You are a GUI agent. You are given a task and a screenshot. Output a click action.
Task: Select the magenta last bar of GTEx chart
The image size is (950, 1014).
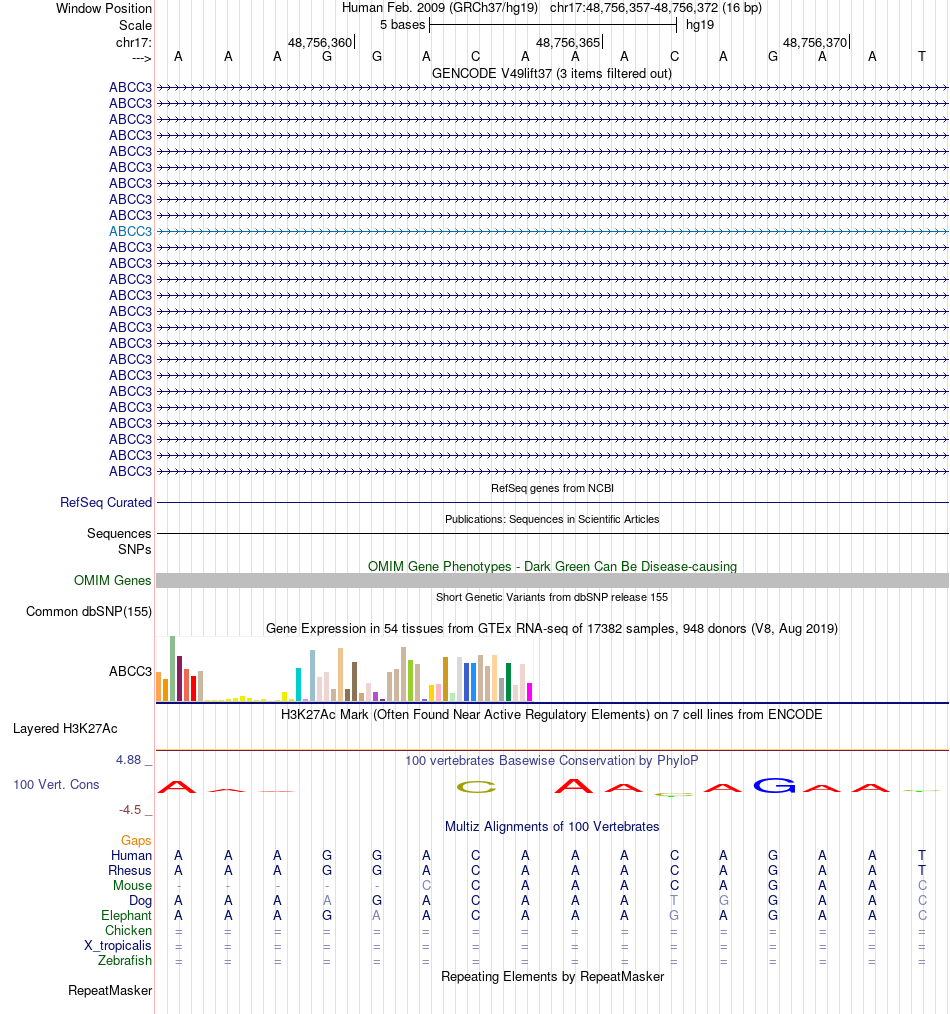click(530, 692)
